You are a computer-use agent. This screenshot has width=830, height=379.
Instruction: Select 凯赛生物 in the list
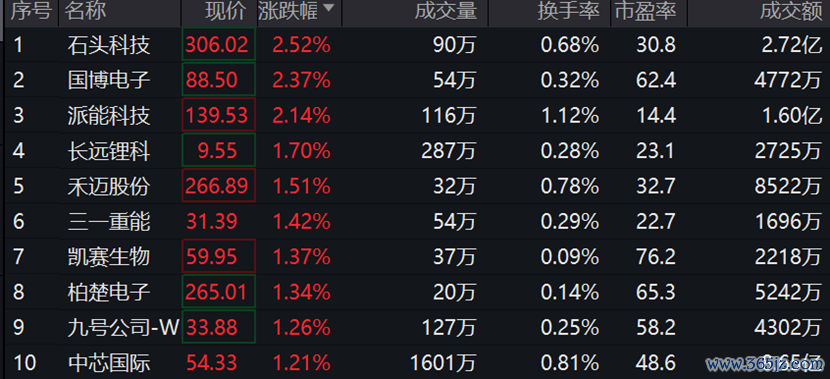tap(109, 257)
